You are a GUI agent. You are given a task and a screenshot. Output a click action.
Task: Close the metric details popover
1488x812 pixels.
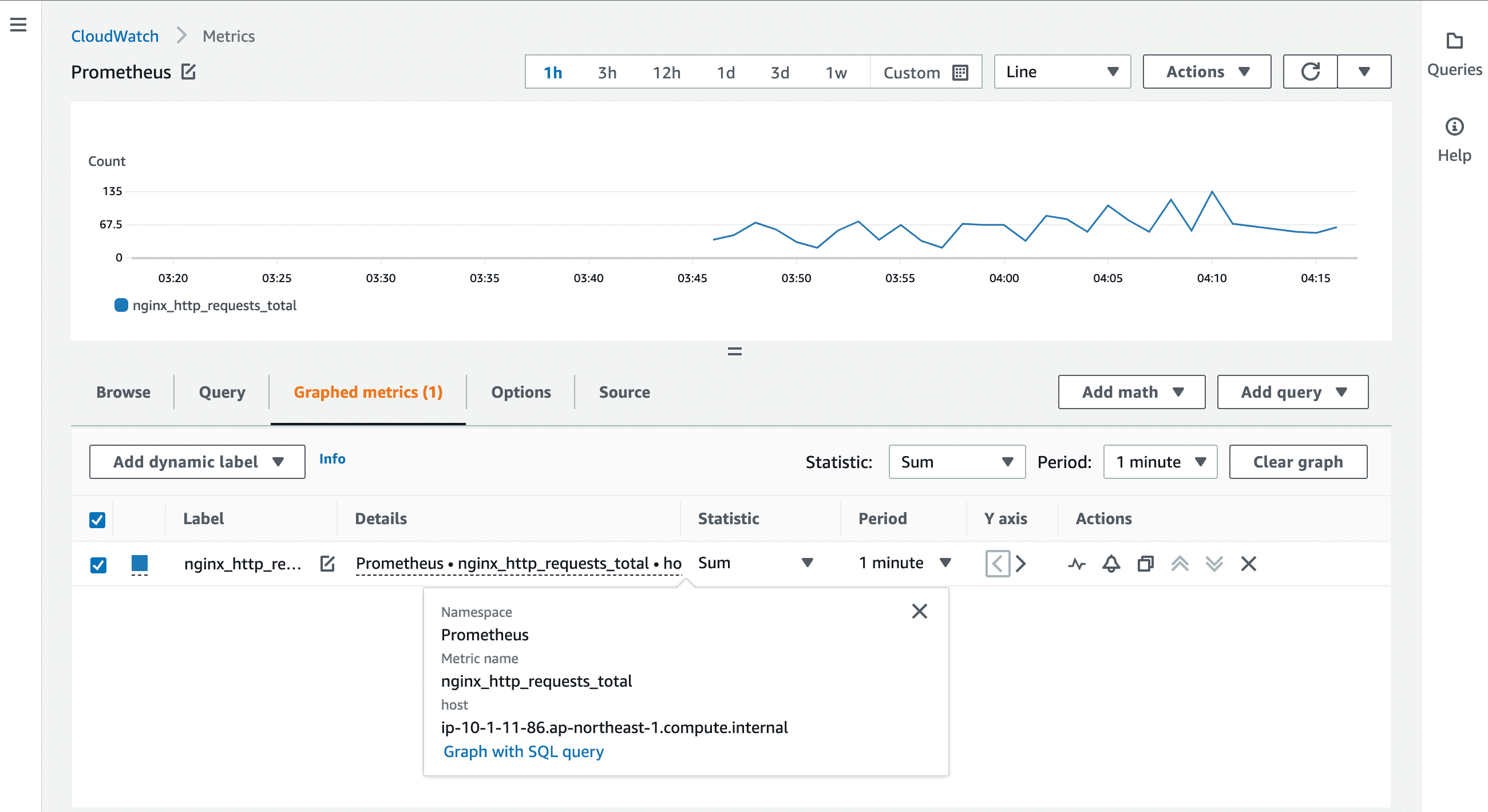919,611
